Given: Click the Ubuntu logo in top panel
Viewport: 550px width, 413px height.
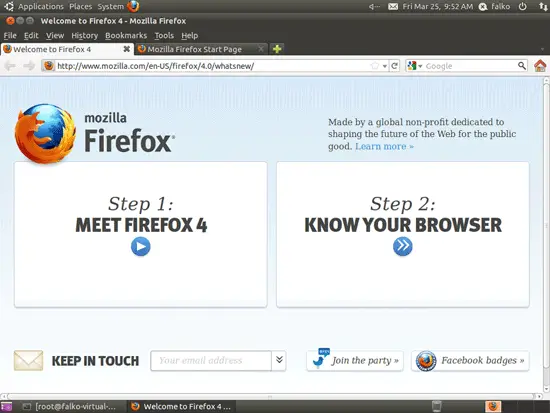Looking at the screenshot, I should pyautogui.click(x=8, y=6).
